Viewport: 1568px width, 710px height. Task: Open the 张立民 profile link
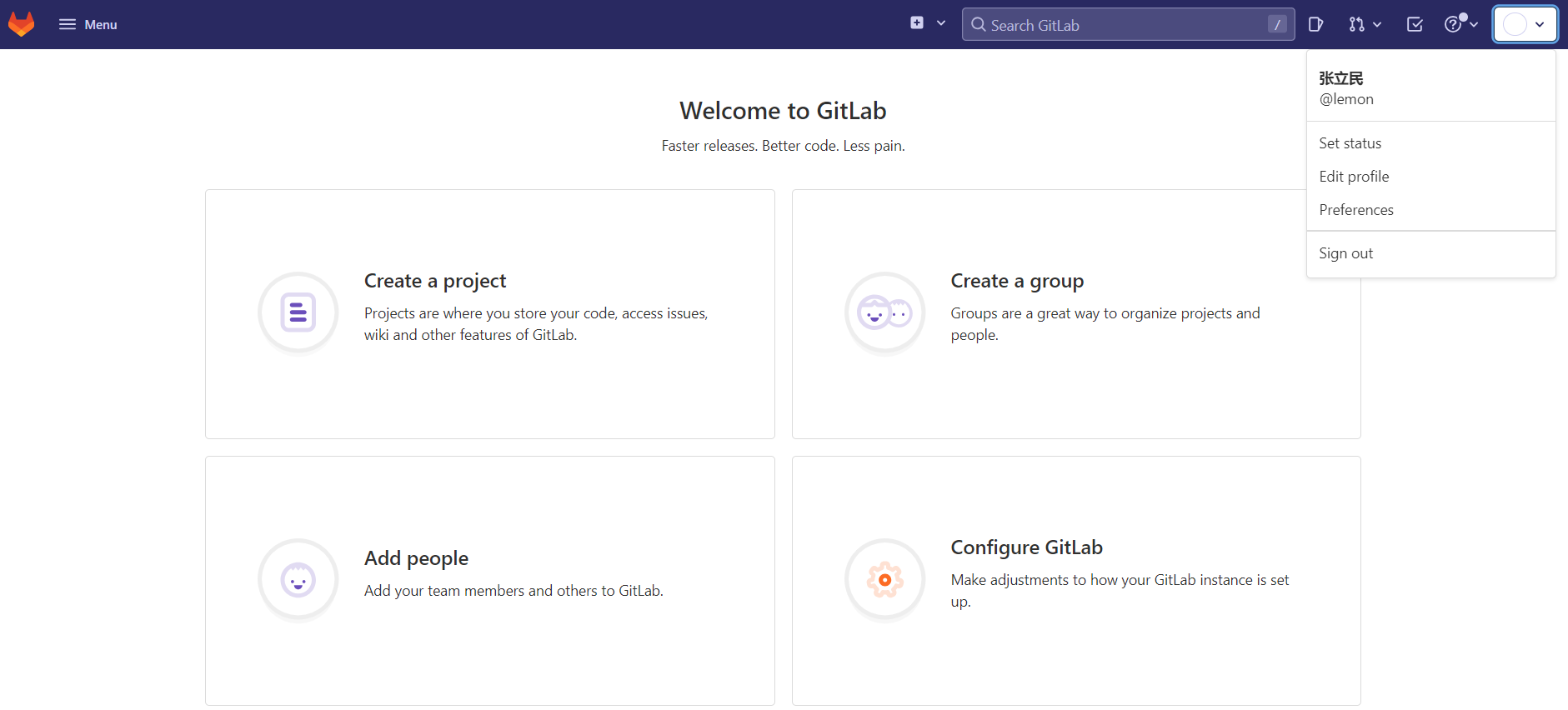click(x=1341, y=78)
